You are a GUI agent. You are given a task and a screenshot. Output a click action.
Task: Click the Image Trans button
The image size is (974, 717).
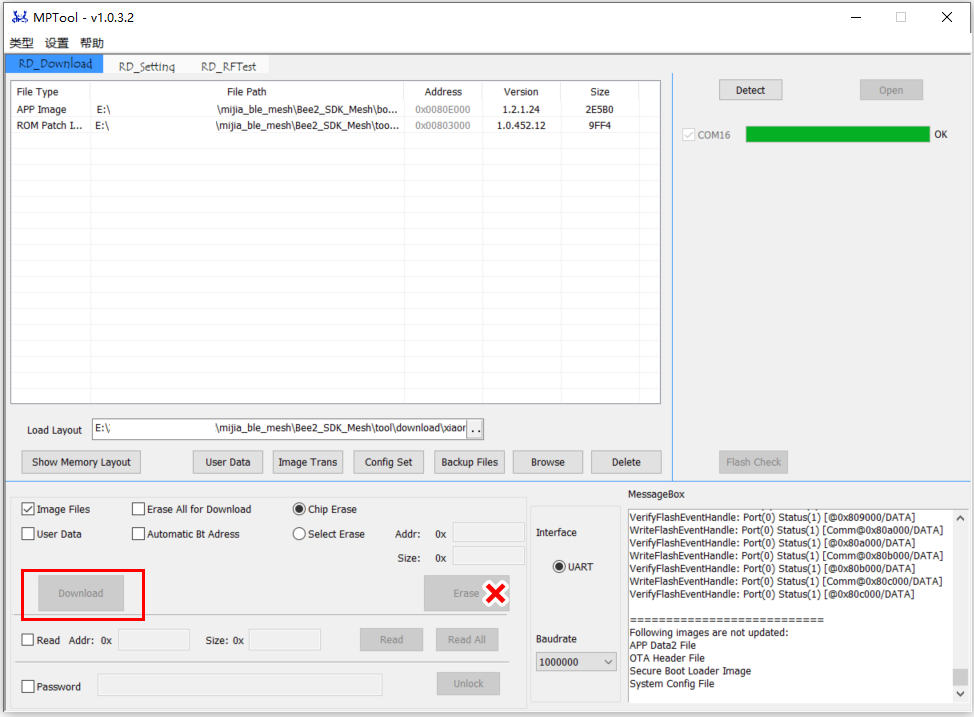(x=307, y=462)
